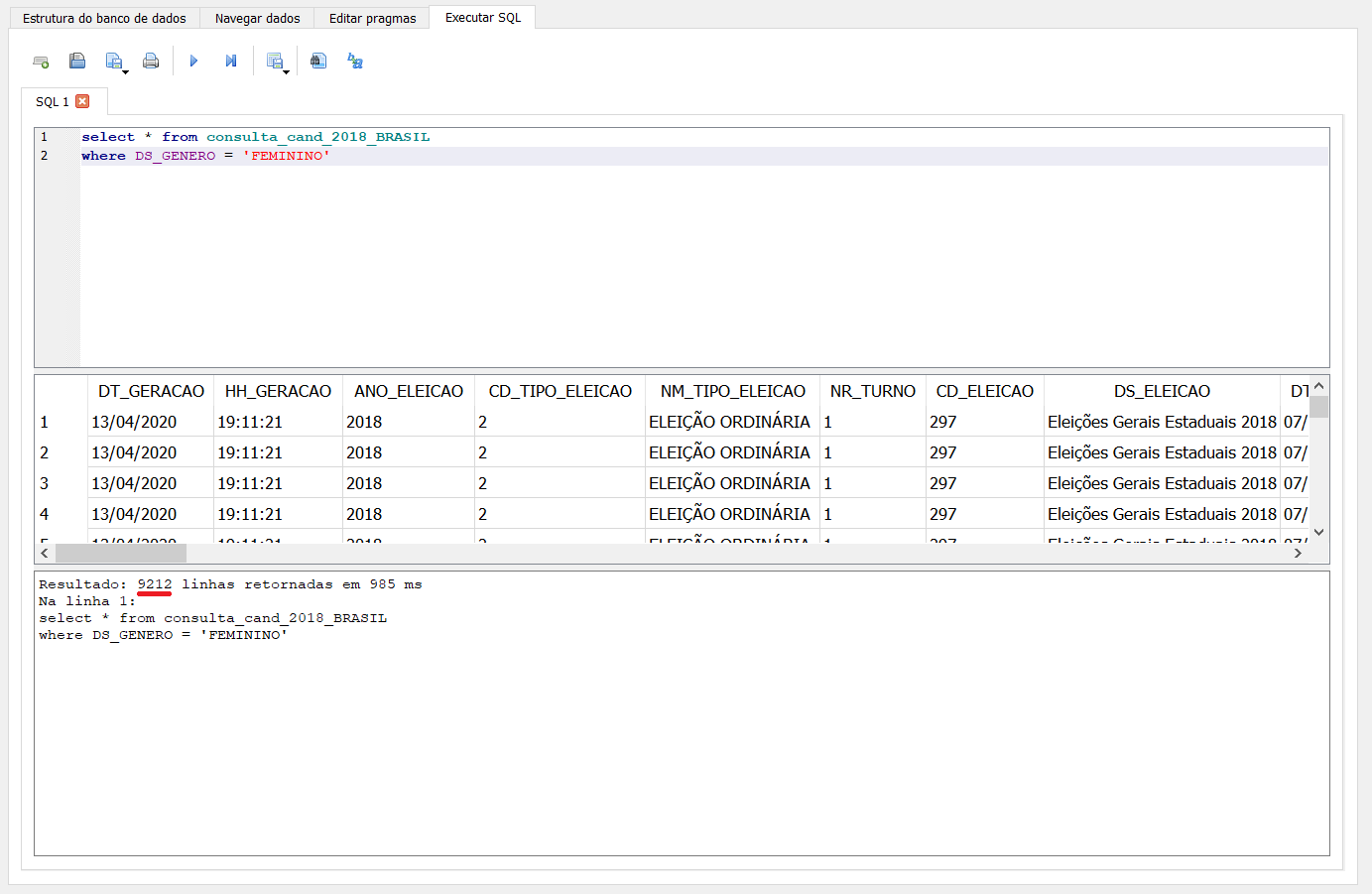Click the horizontal scrollbar thumb in results
Screen dimensions: 1372x894
120,553
